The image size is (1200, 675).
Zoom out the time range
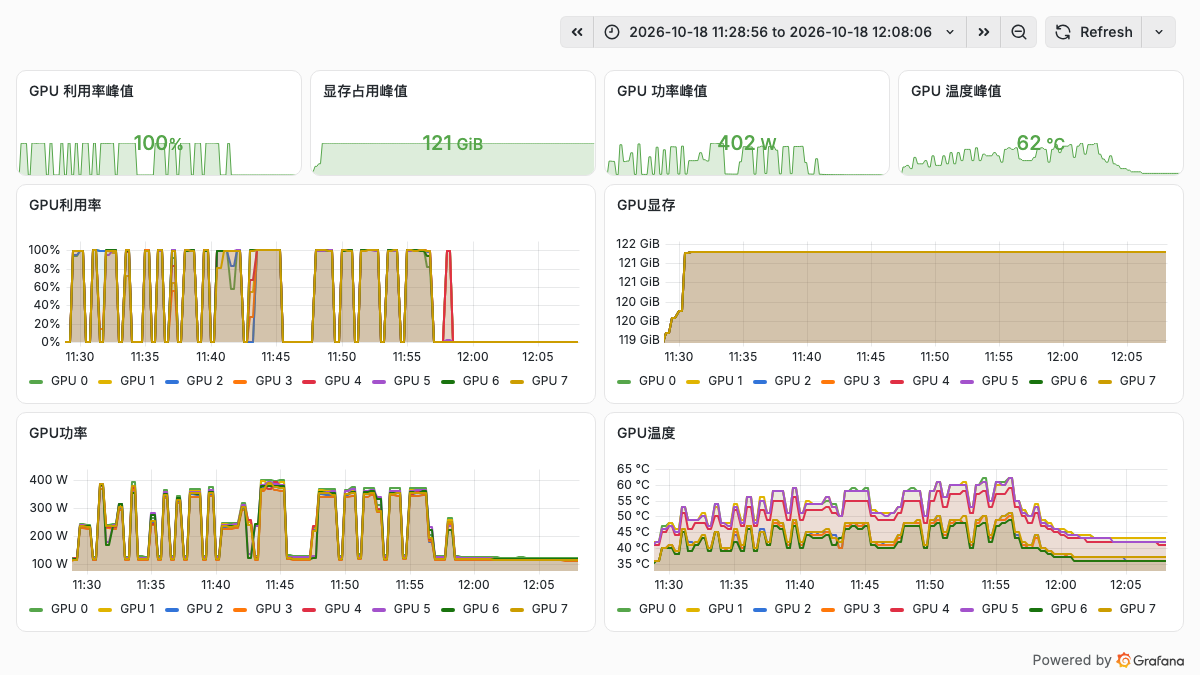tap(1018, 32)
